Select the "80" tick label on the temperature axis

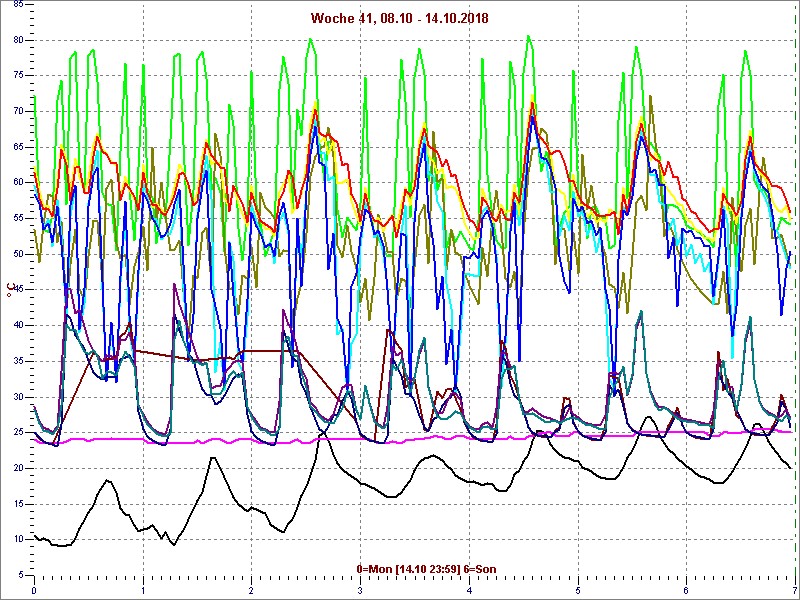(18, 40)
